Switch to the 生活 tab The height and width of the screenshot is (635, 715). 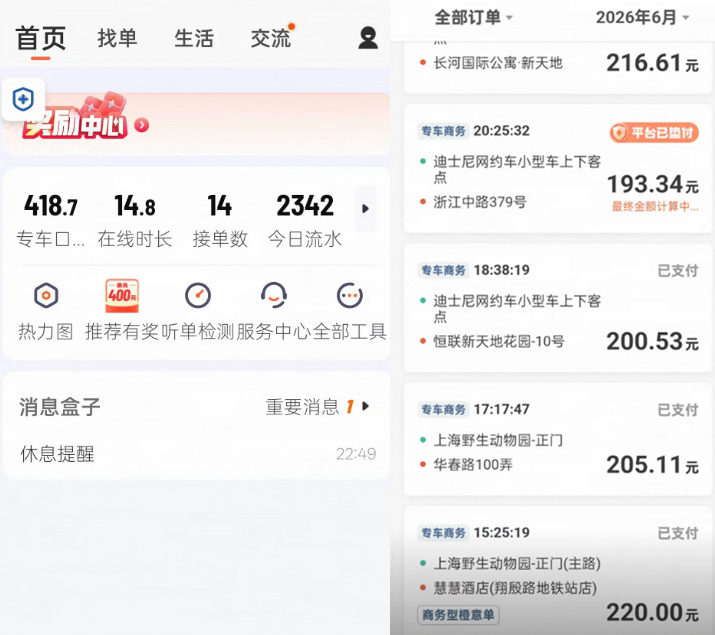[194, 38]
